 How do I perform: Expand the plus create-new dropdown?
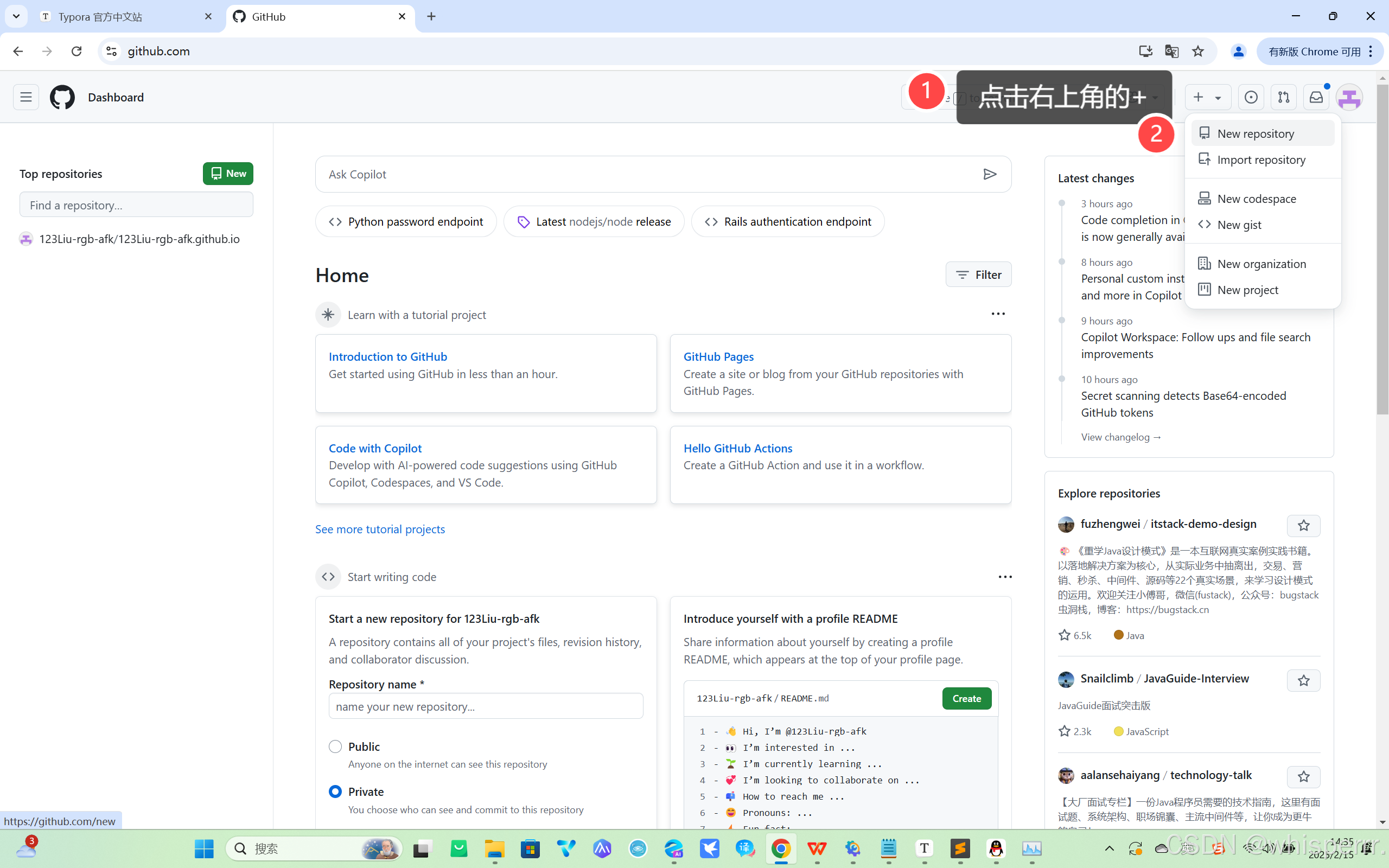[1207, 97]
